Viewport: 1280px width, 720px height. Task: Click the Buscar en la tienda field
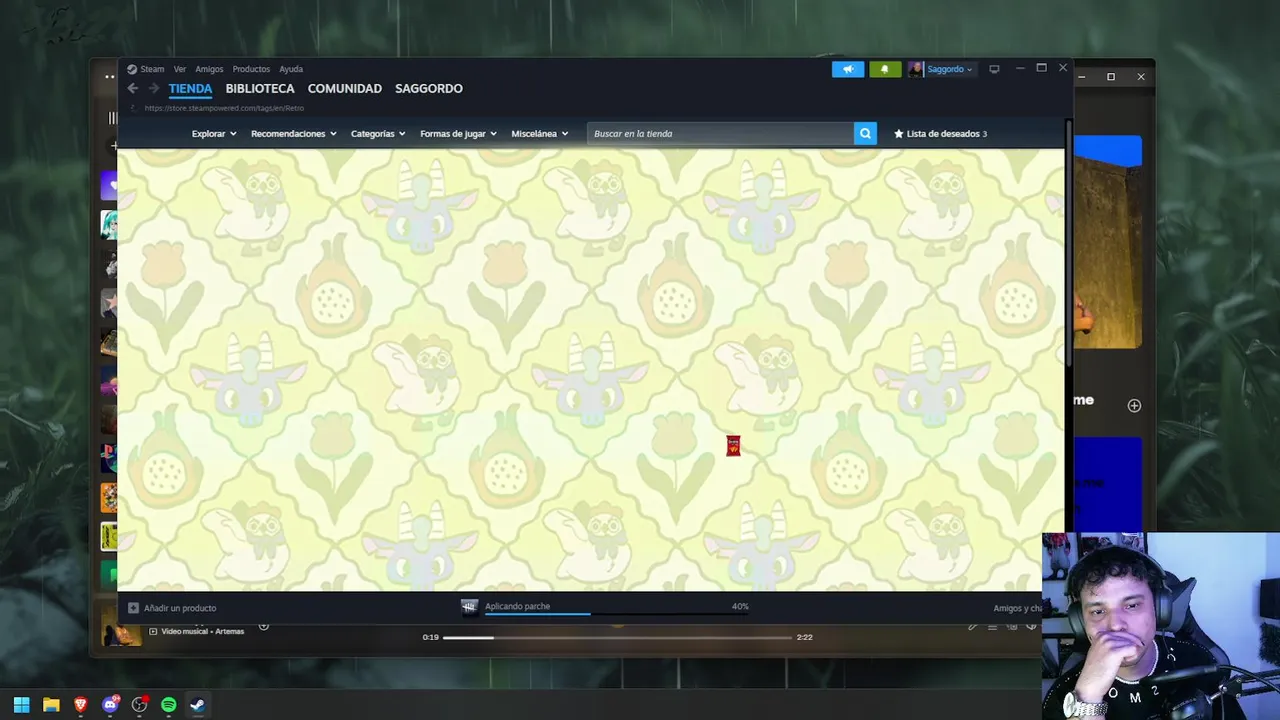(x=720, y=134)
